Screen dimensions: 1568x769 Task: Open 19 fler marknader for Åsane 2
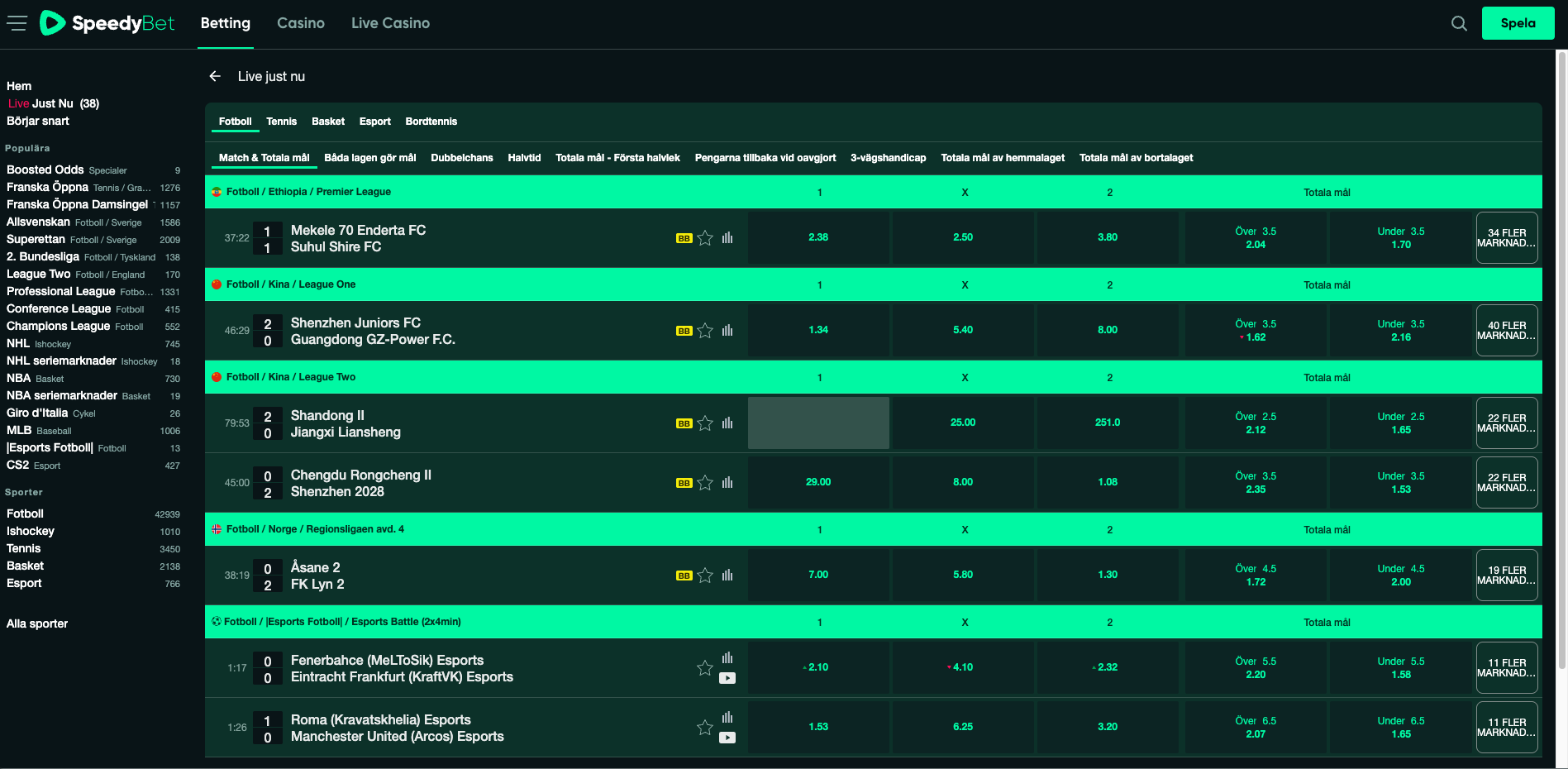(x=1507, y=576)
